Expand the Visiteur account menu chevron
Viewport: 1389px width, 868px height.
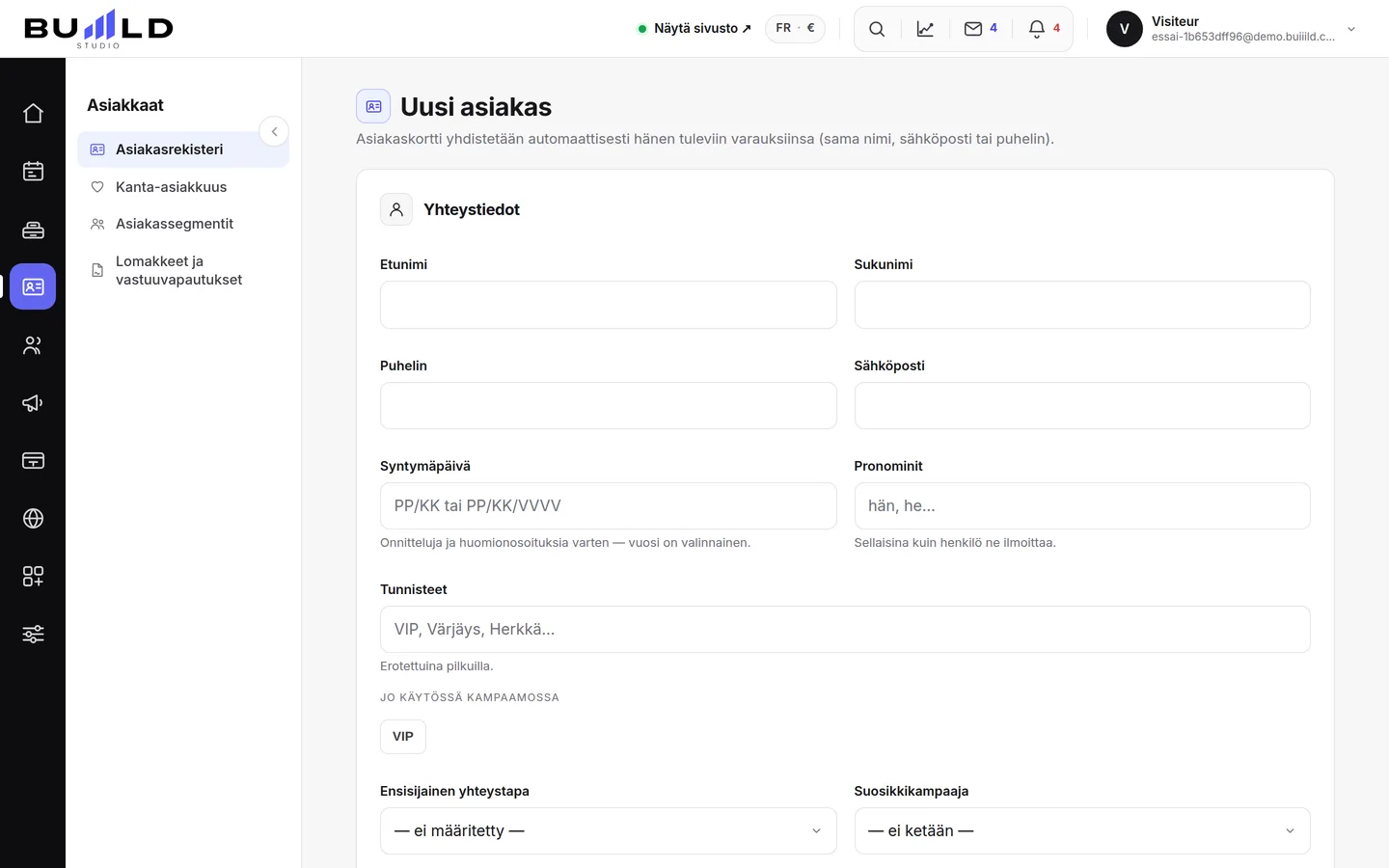click(1351, 29)
